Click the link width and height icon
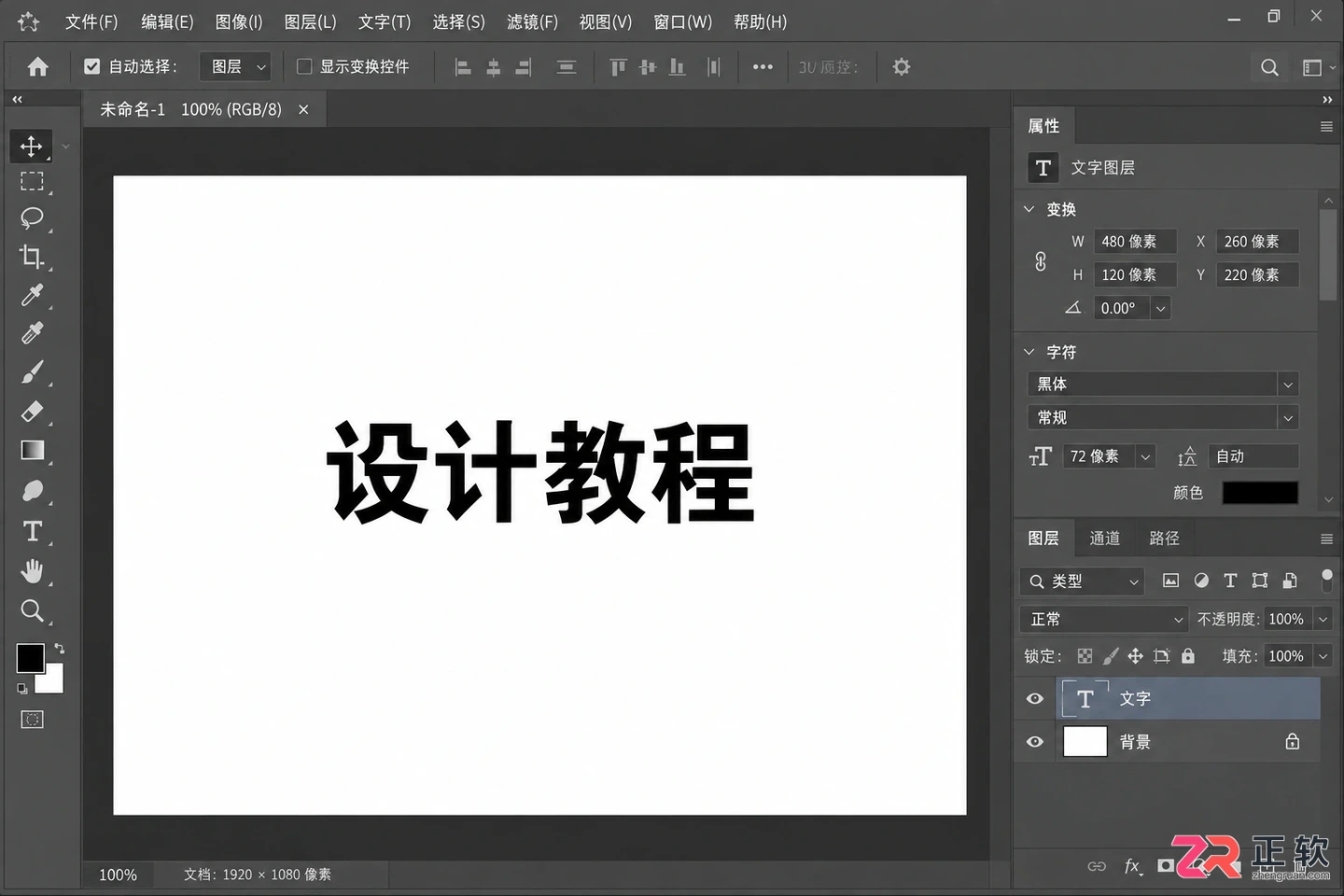The width and height of the screenshot is (1344, 896). pos(1041,261)
